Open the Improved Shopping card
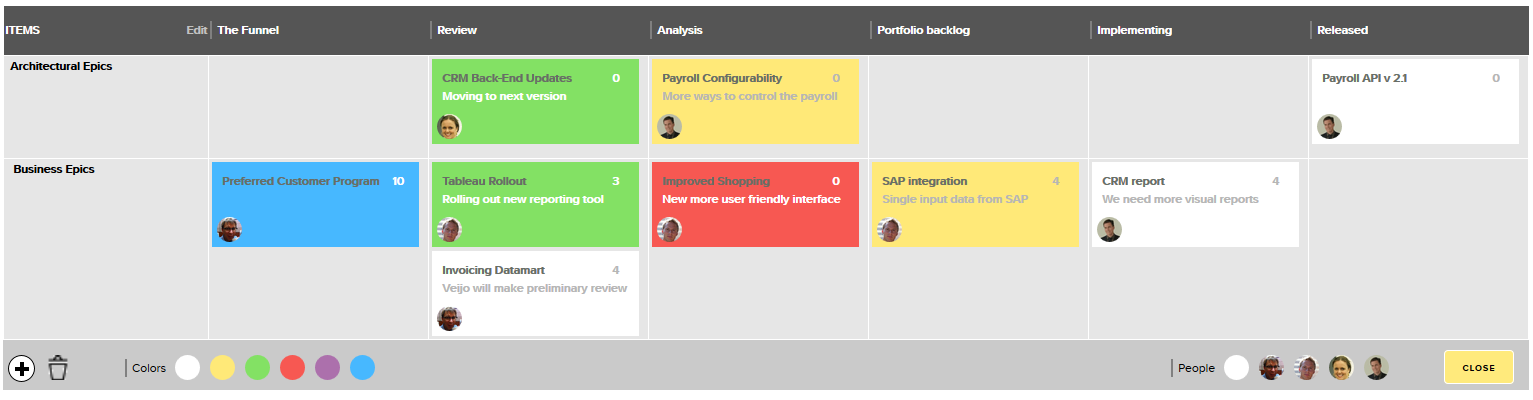The height and width of the screenshot is (400, 1533). 755,204
